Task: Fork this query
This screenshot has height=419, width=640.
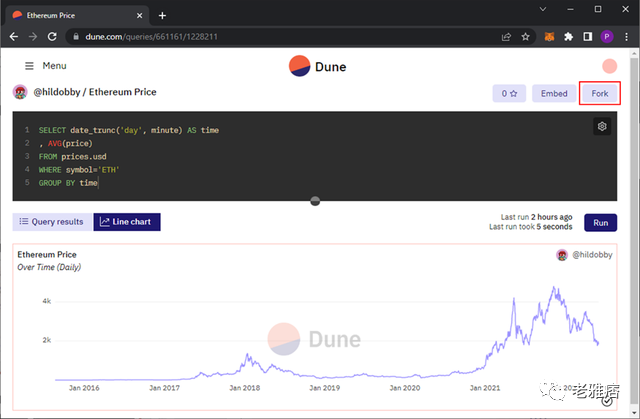Action: [x=600, y=93]
